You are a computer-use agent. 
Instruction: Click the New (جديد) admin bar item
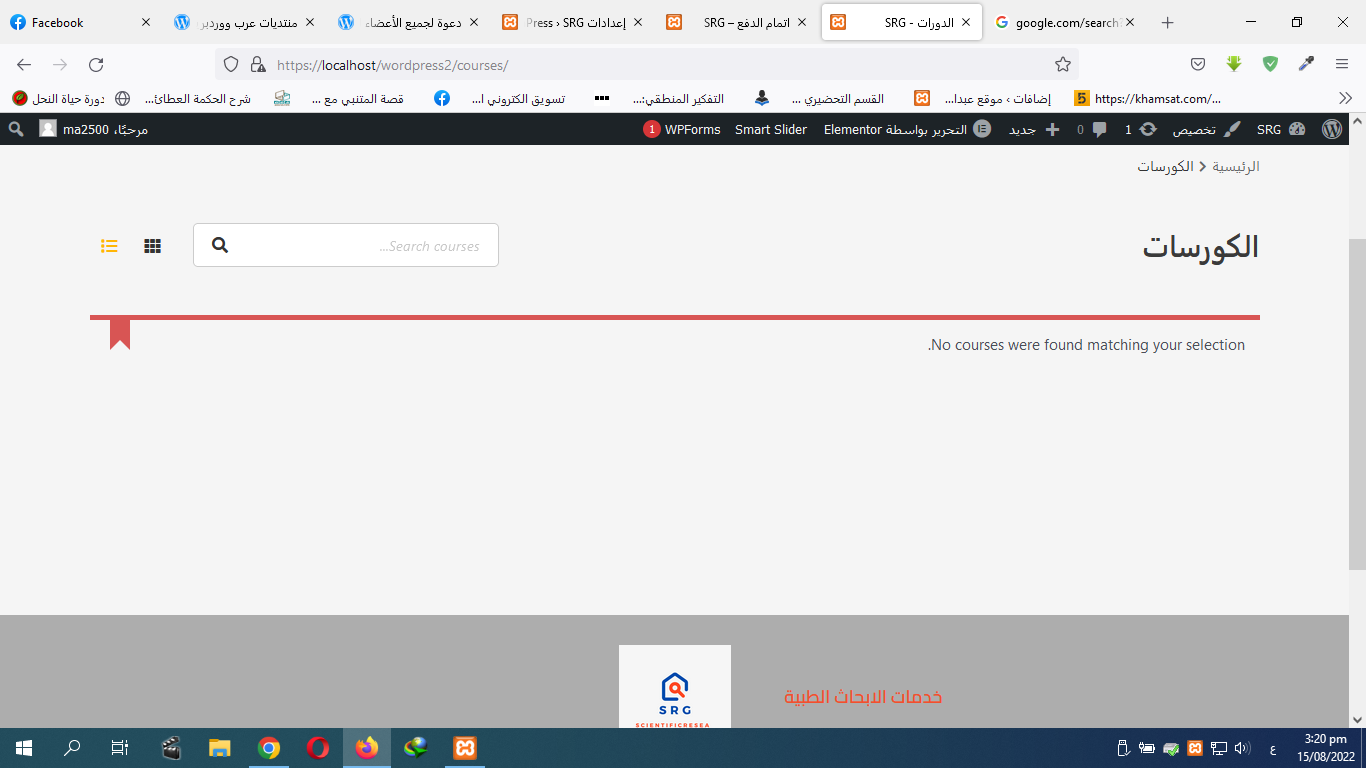[1034, 129]
